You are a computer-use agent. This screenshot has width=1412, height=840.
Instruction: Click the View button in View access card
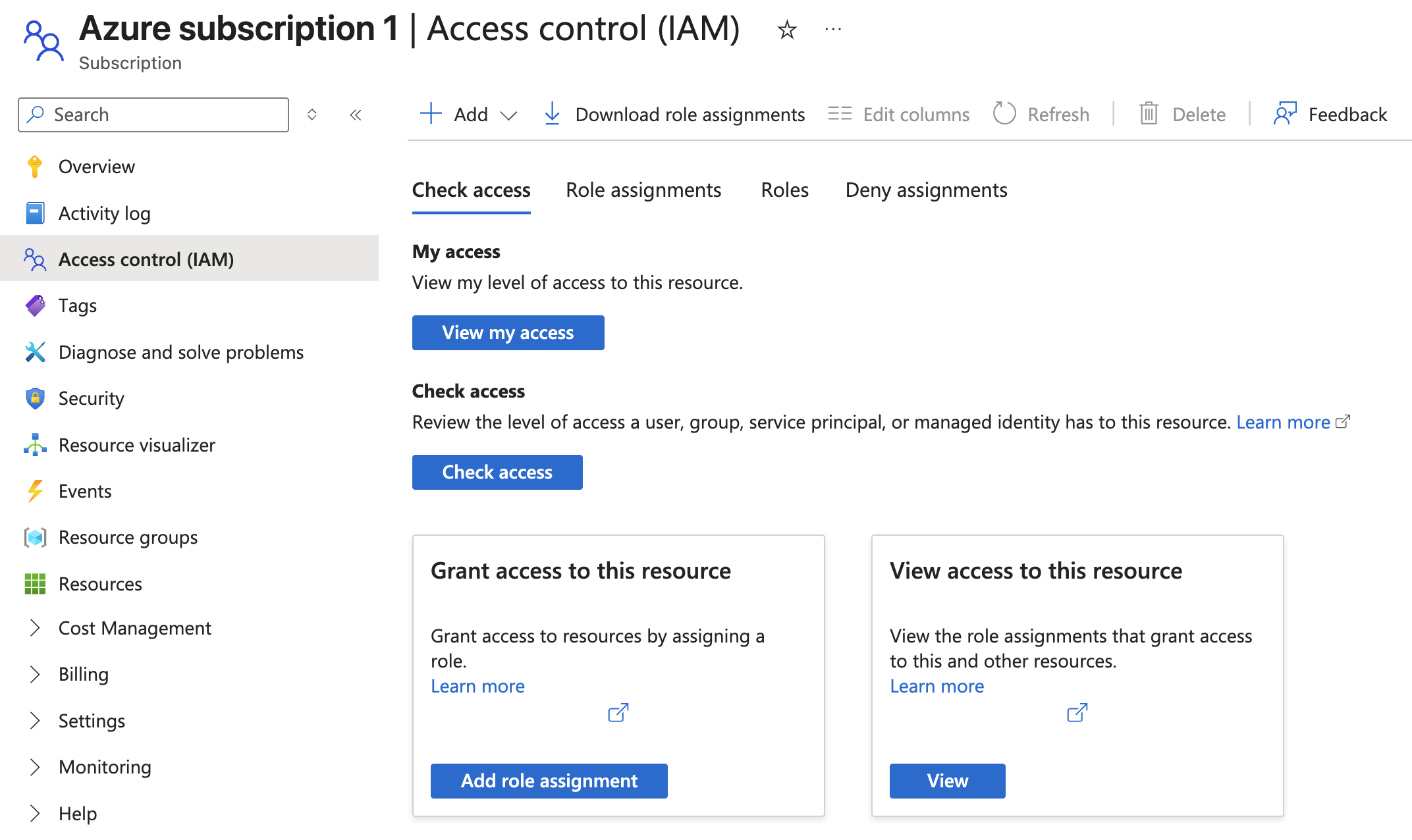tap(947, 781)
